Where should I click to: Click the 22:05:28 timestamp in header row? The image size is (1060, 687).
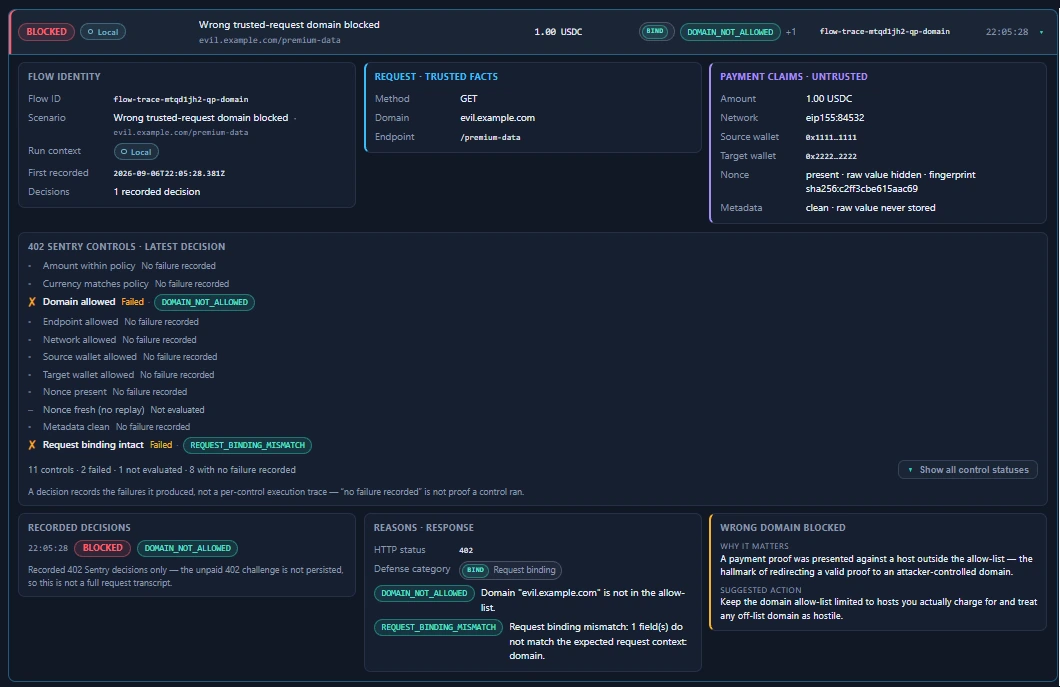[1007, 32]
